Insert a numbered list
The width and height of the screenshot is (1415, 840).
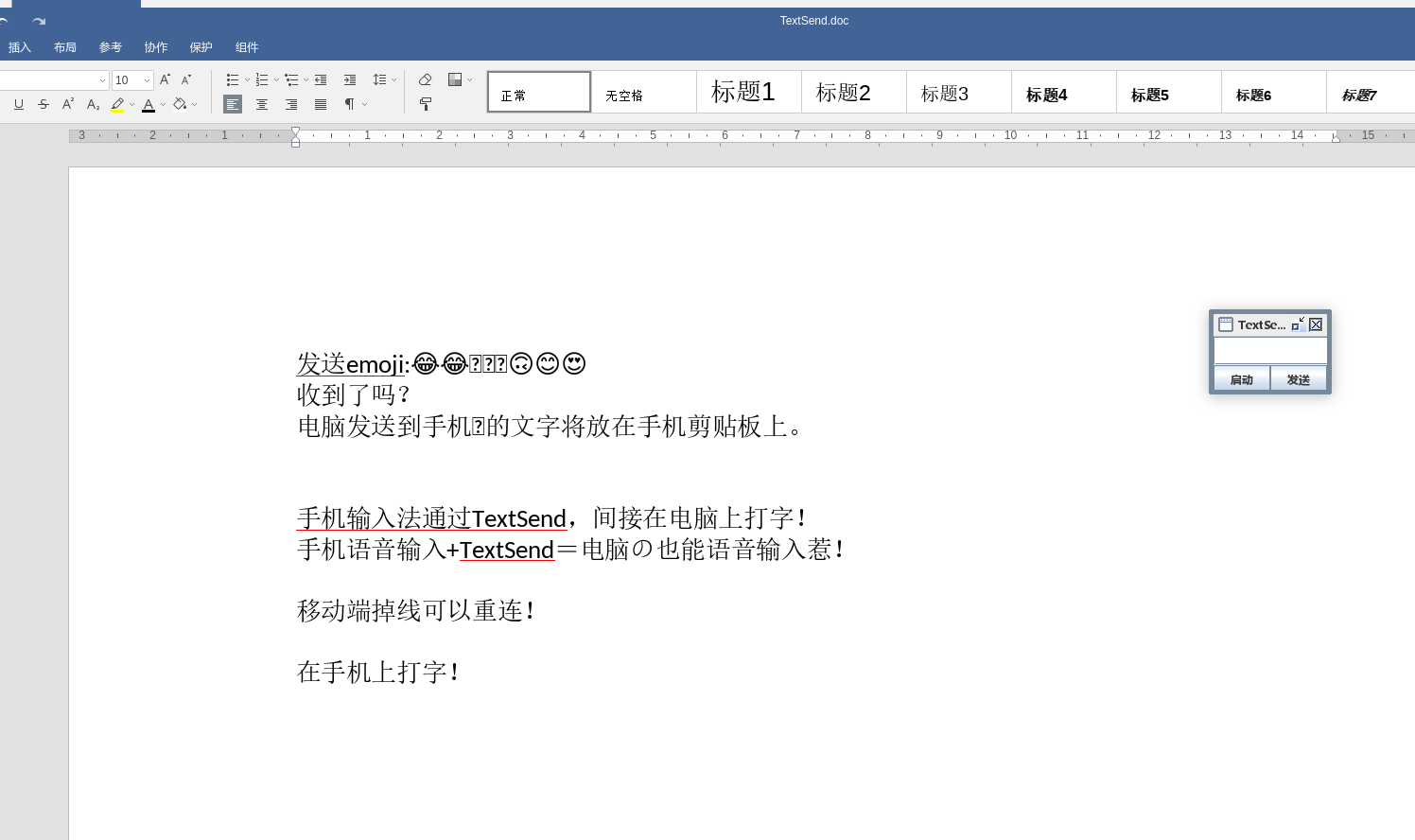tap(262, 79)
